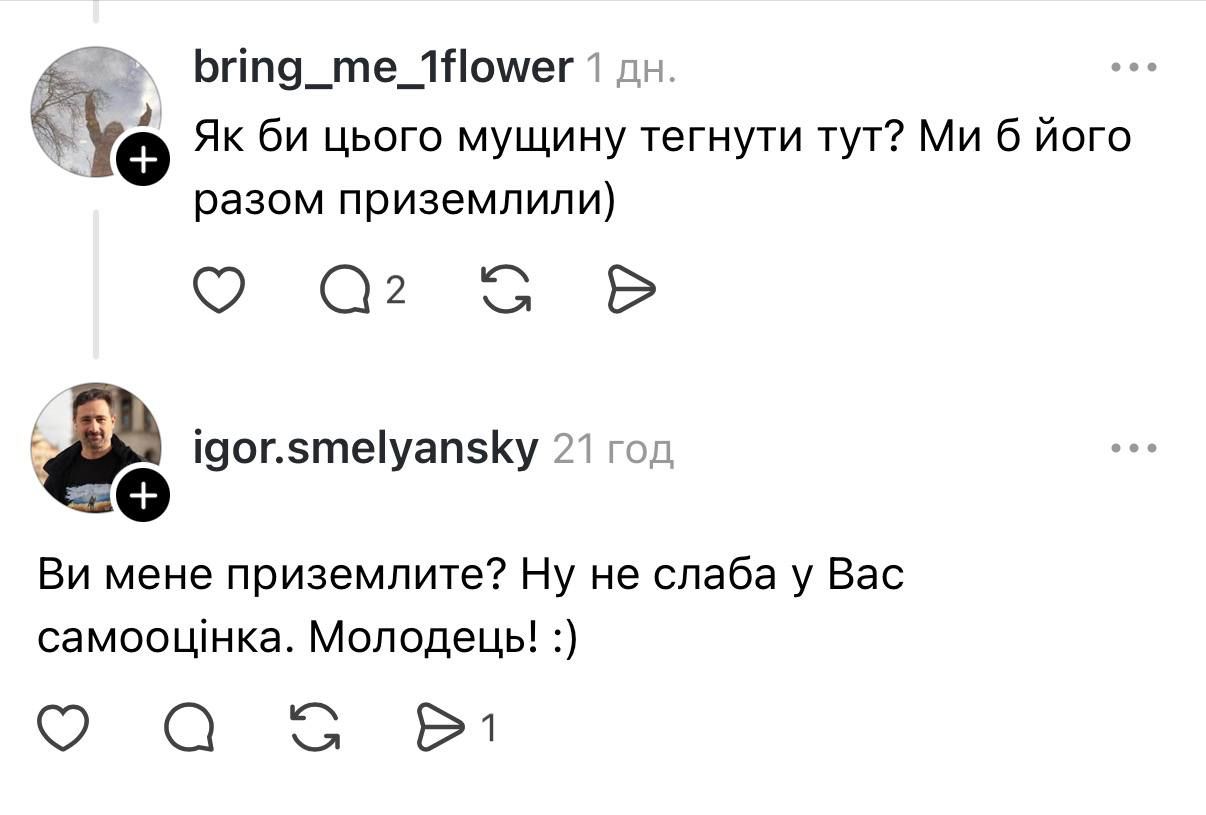Repost the bring_me_1flower comment

507,291
